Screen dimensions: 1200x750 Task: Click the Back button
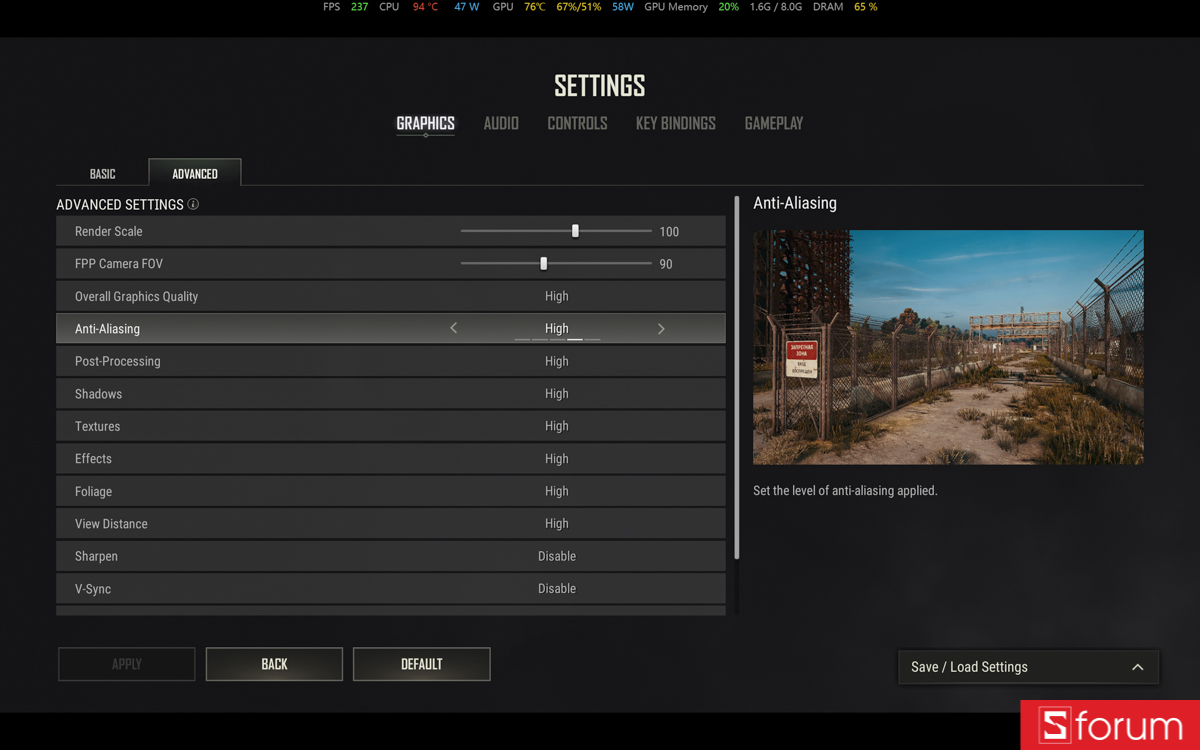pyautogui.click(x=274, y=664)
